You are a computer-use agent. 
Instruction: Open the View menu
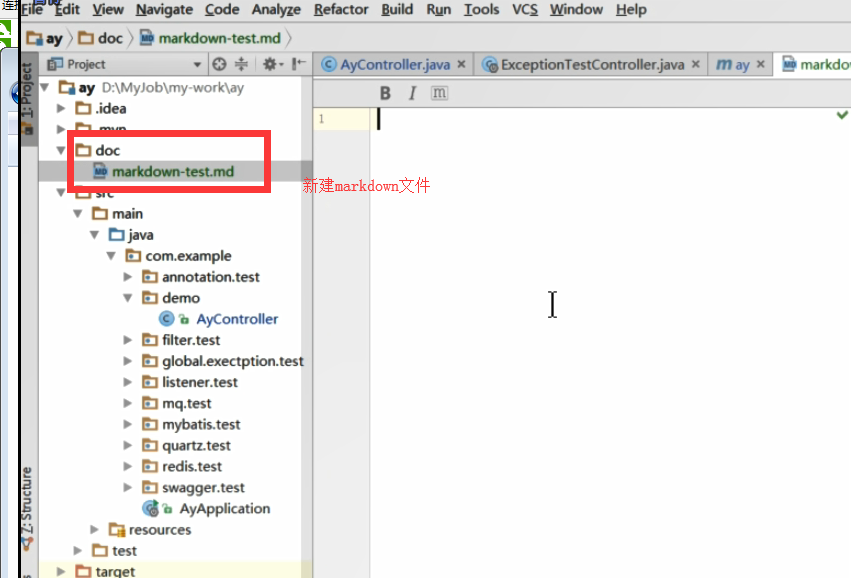point(107,10)
